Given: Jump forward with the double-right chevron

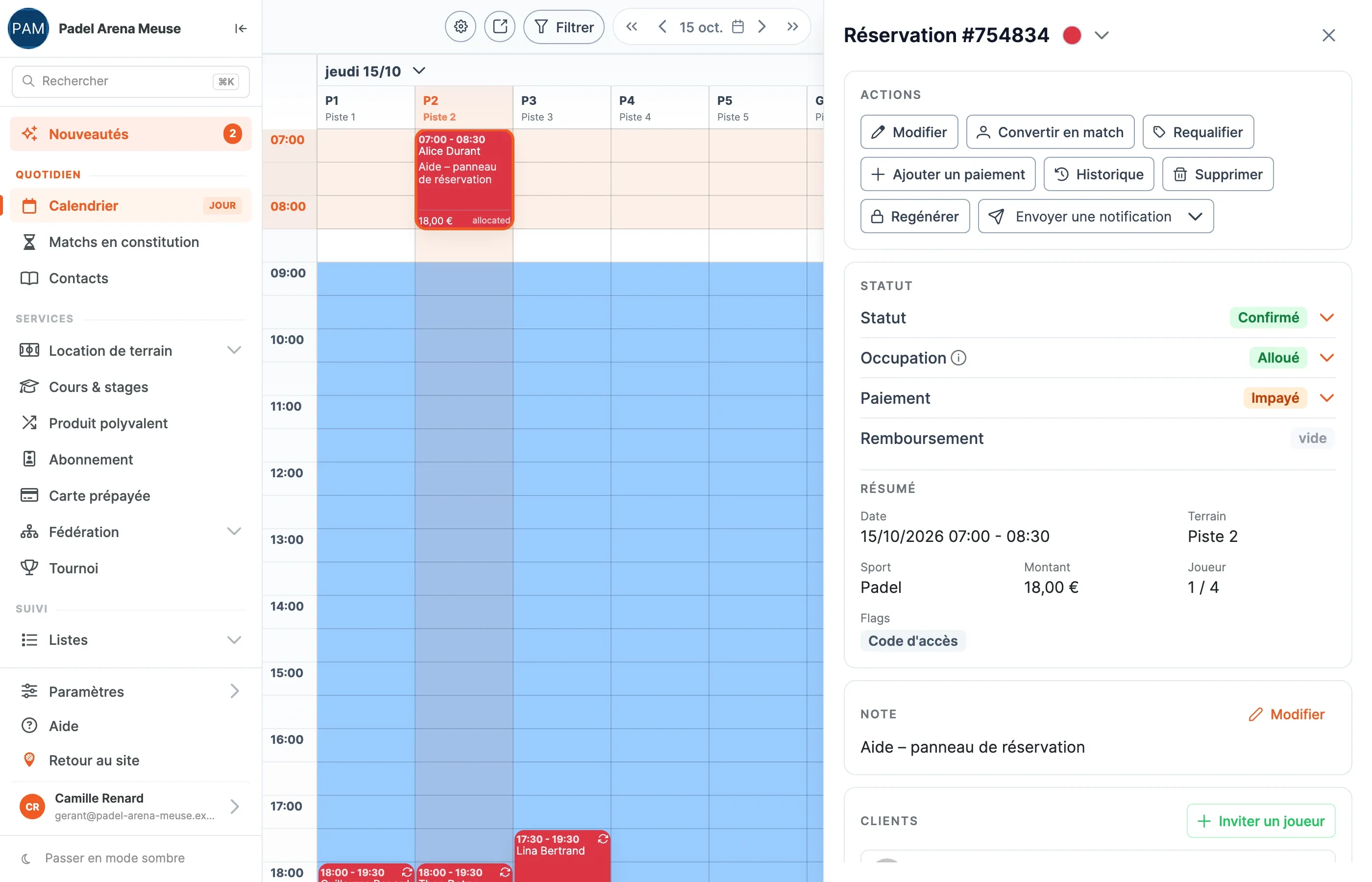Looking at the screenshot, I should coord(792,26).
